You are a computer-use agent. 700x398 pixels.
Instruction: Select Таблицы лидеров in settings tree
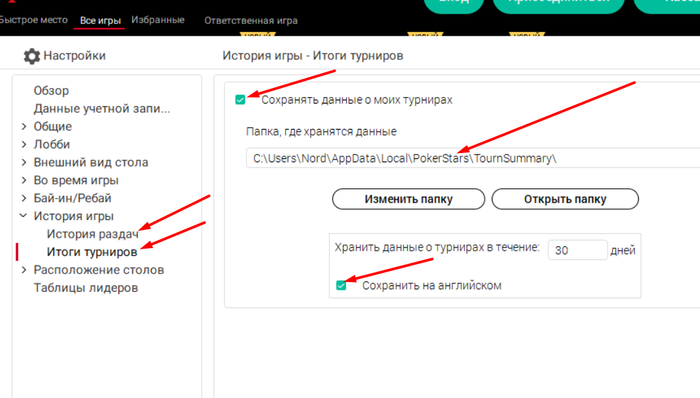coord(86,288)
